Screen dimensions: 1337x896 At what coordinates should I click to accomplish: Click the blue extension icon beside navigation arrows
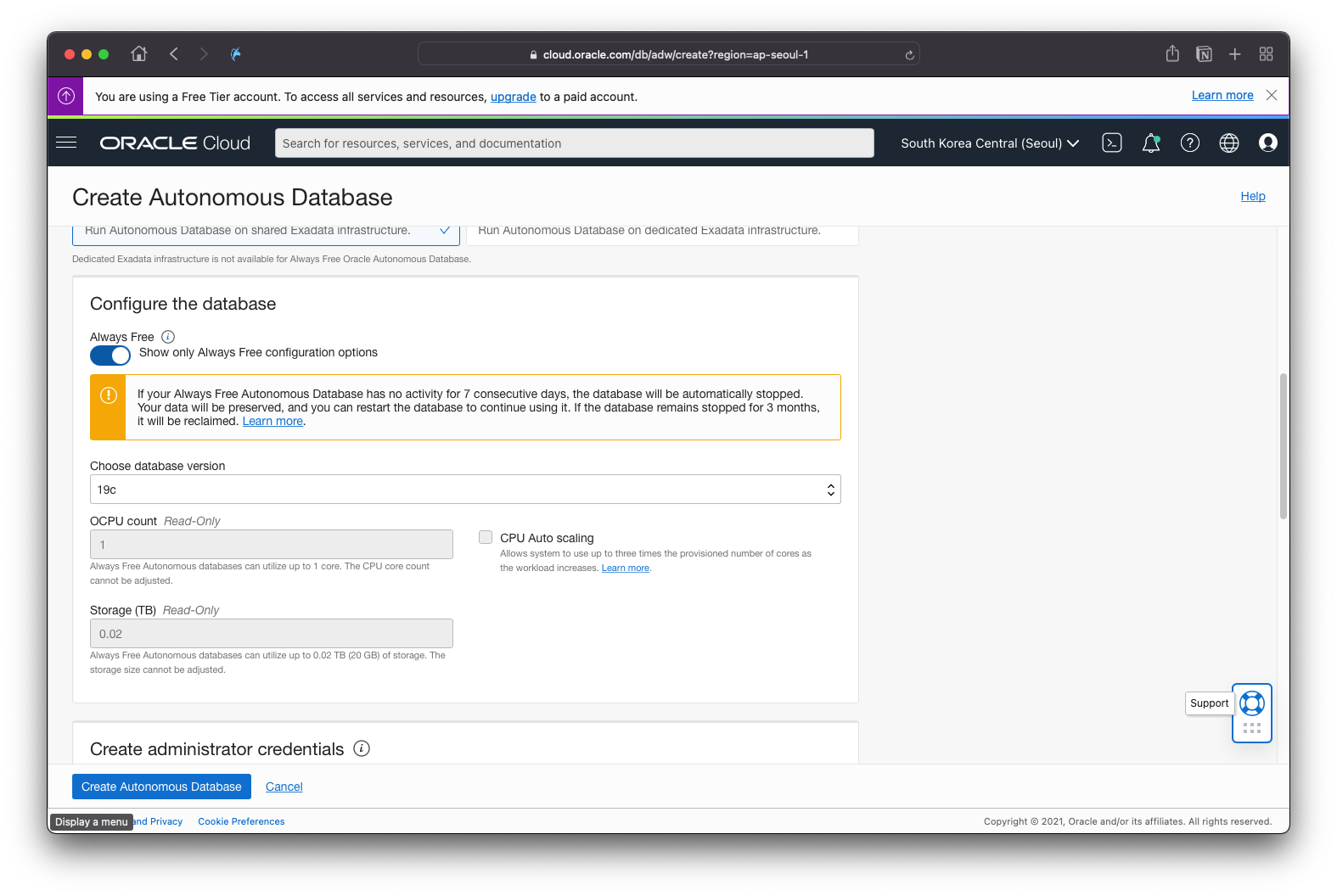(236, 54)
